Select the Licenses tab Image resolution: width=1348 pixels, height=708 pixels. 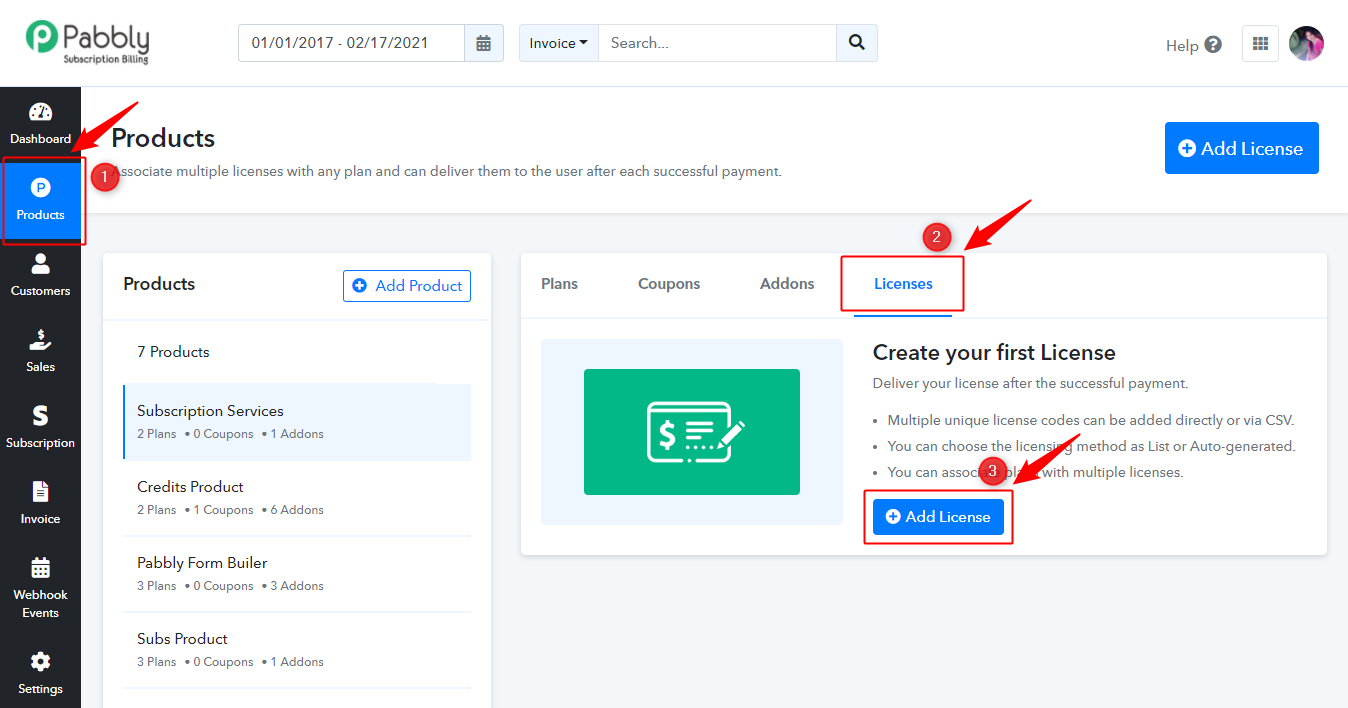point(903,284)
